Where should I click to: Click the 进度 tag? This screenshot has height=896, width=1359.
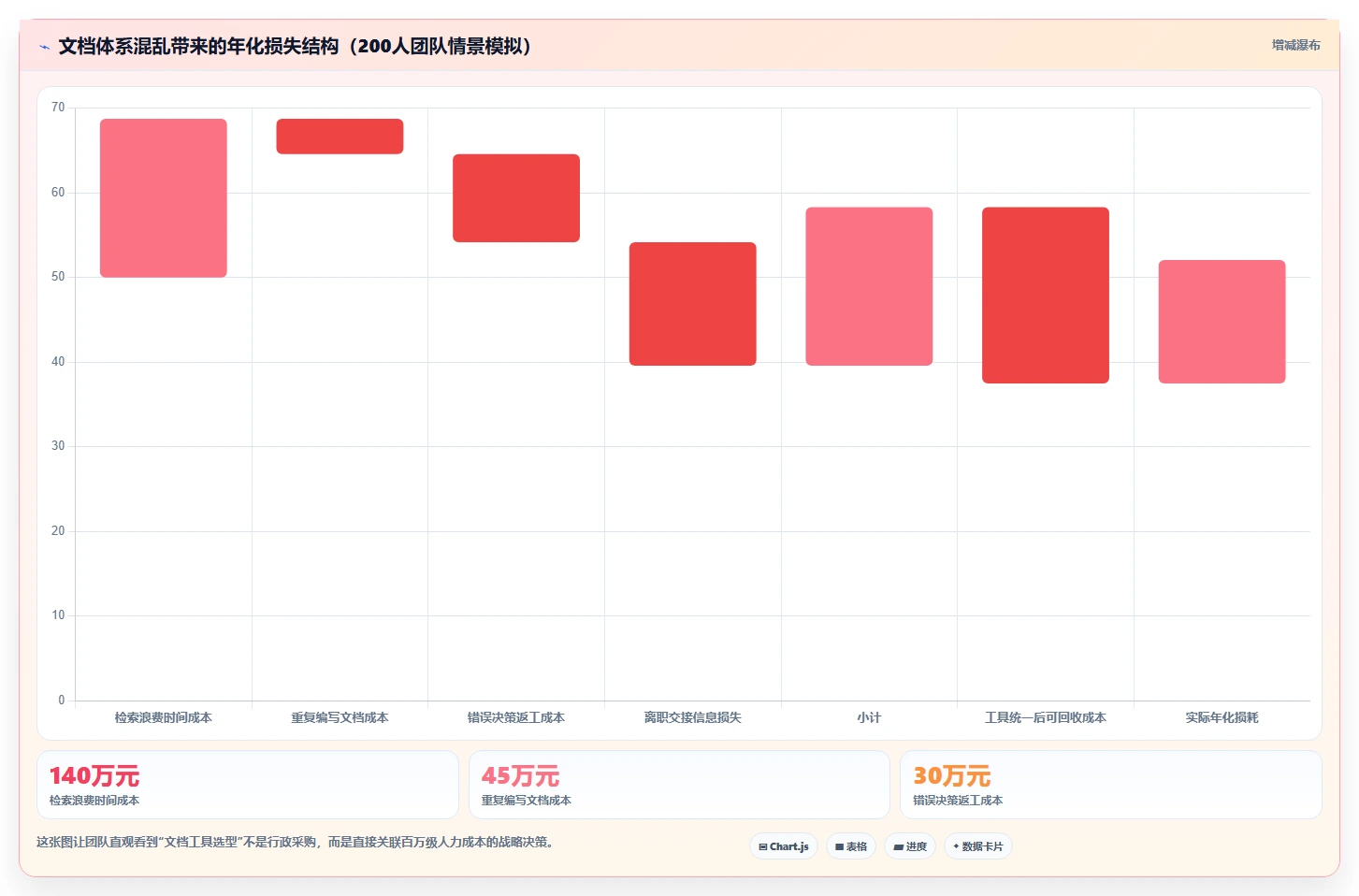910,846
